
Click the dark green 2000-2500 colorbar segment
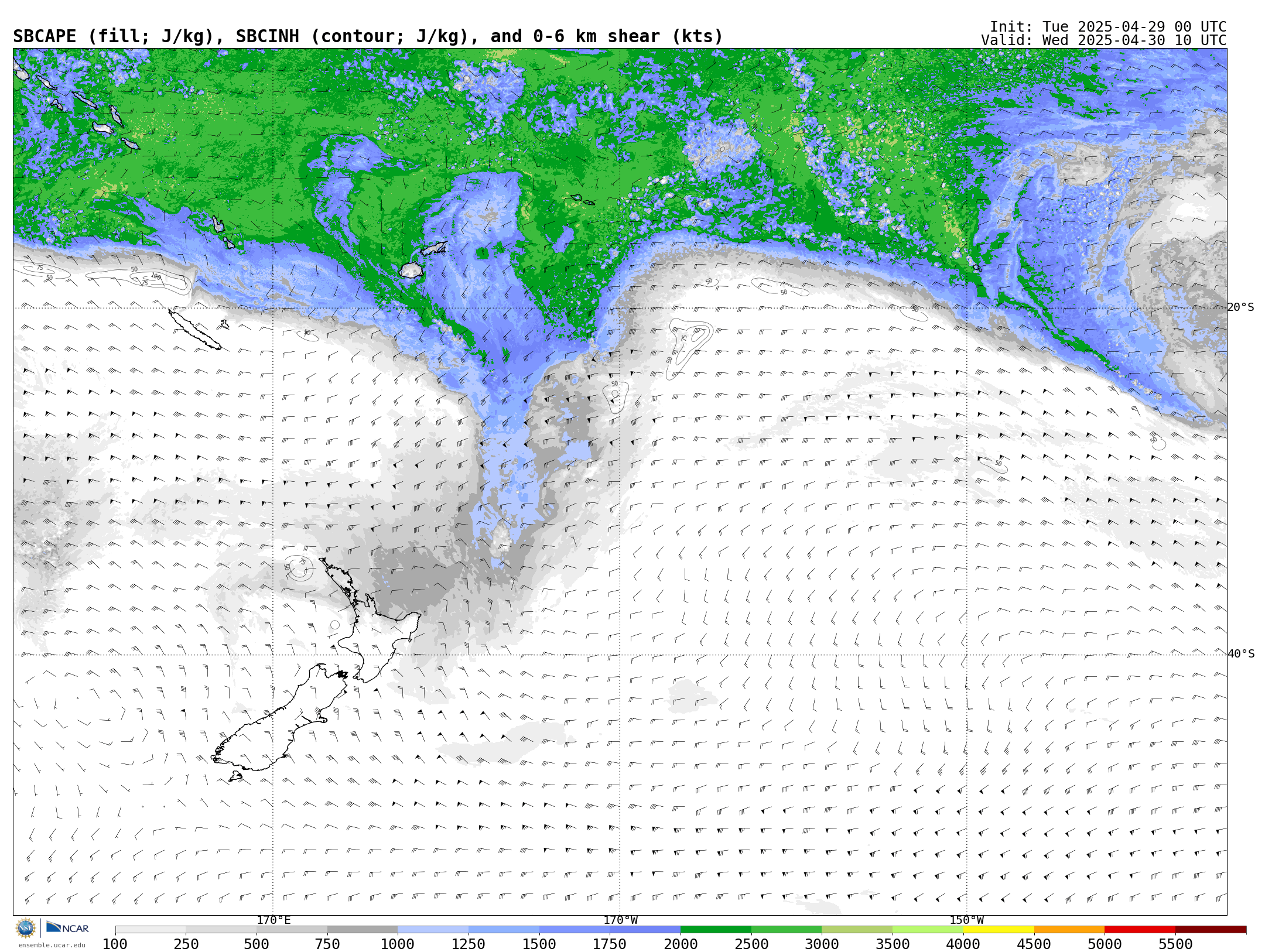click(716, 930)
